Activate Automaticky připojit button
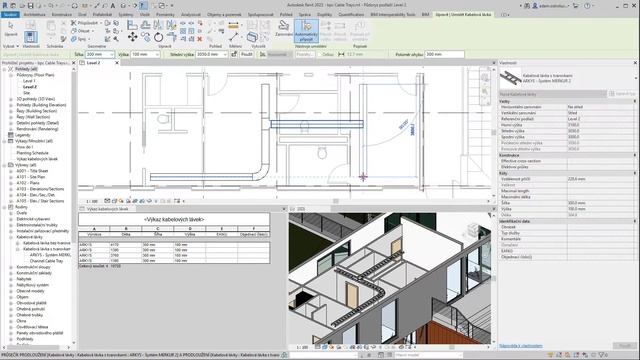 tap(306, 31)
